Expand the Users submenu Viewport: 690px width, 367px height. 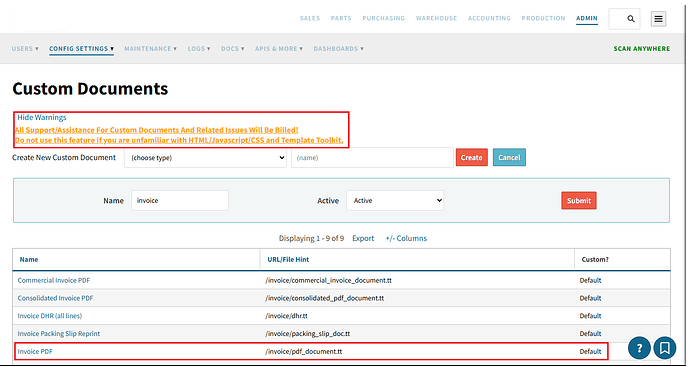(x=25, y=49)
